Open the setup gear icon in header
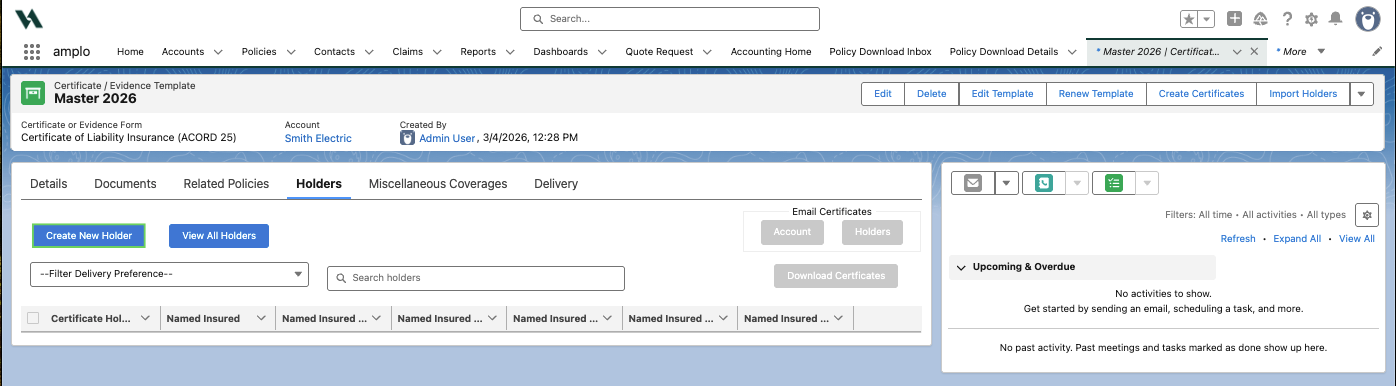 pos(1312,19)
